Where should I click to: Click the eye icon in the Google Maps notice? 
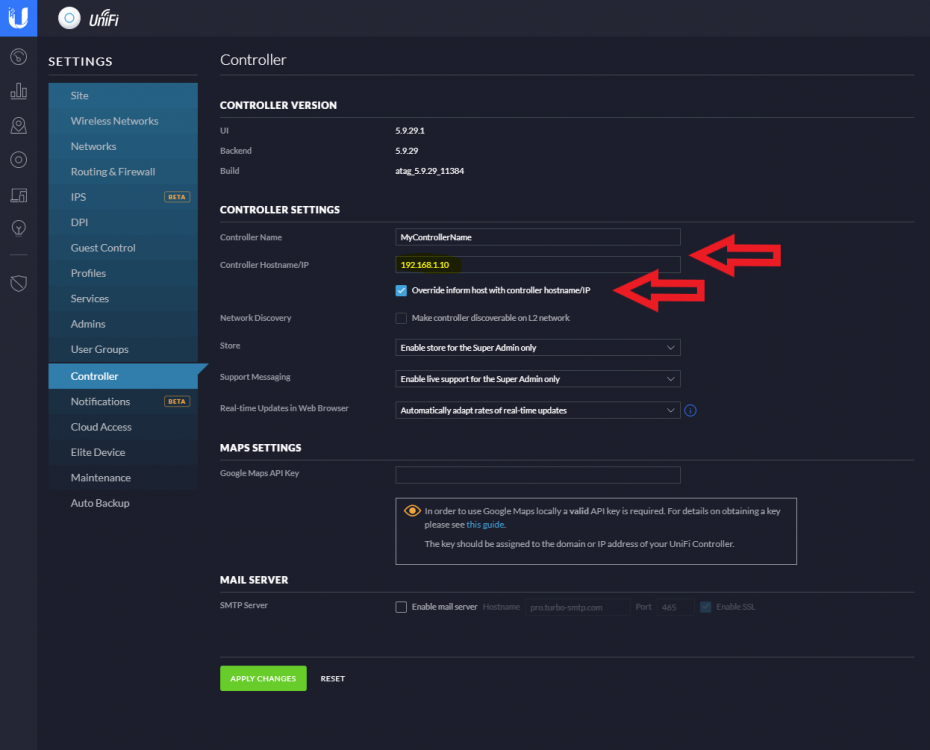412,510
